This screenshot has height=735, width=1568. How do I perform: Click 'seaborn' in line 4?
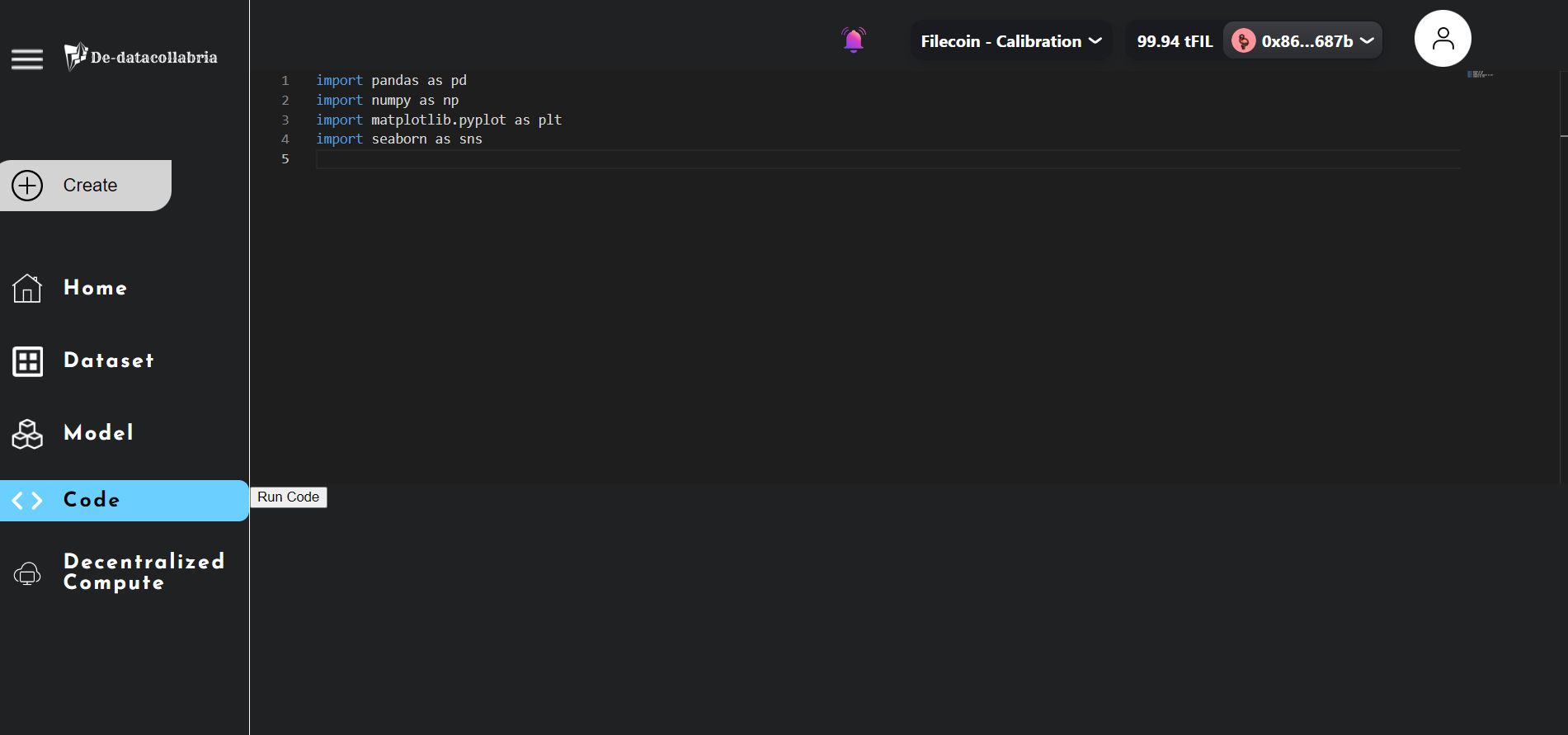pos(399,139)
